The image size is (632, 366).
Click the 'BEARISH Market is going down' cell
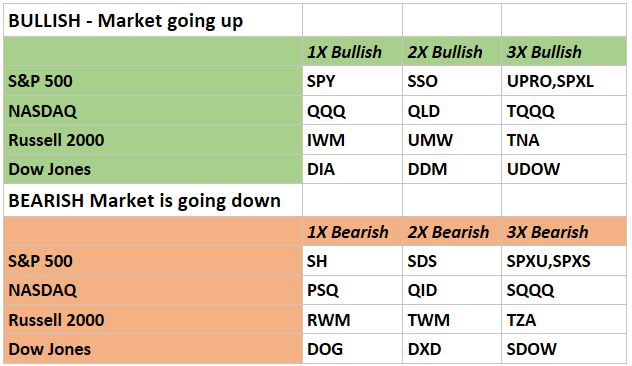153,200
